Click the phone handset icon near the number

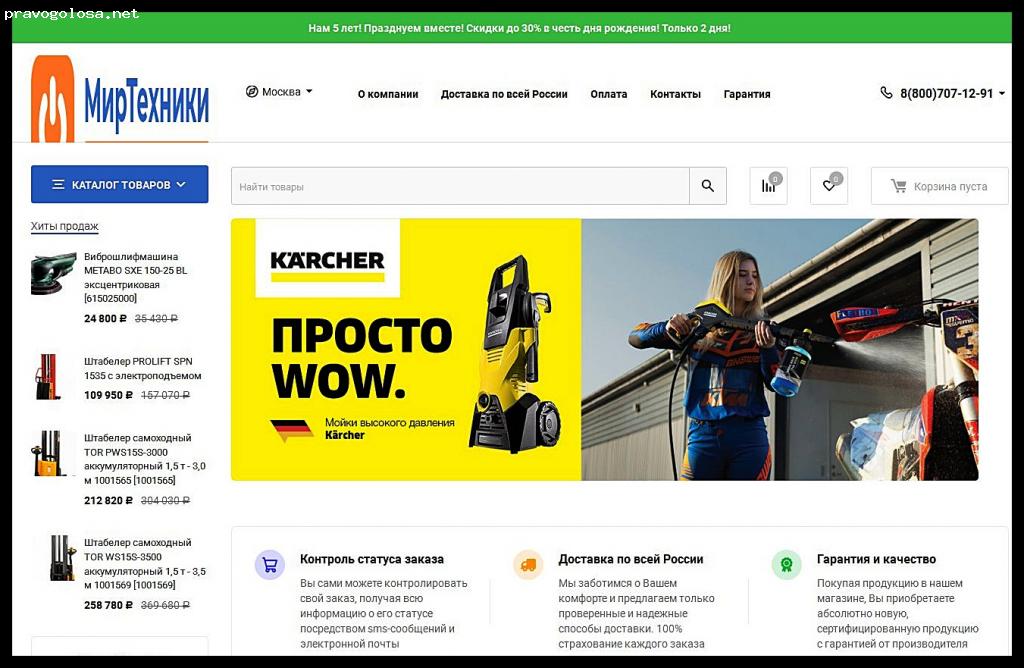pos(885,93)
